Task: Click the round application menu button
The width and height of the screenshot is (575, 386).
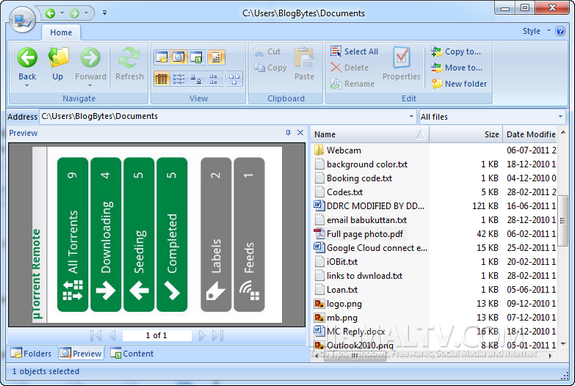Action: pos(22,20)
